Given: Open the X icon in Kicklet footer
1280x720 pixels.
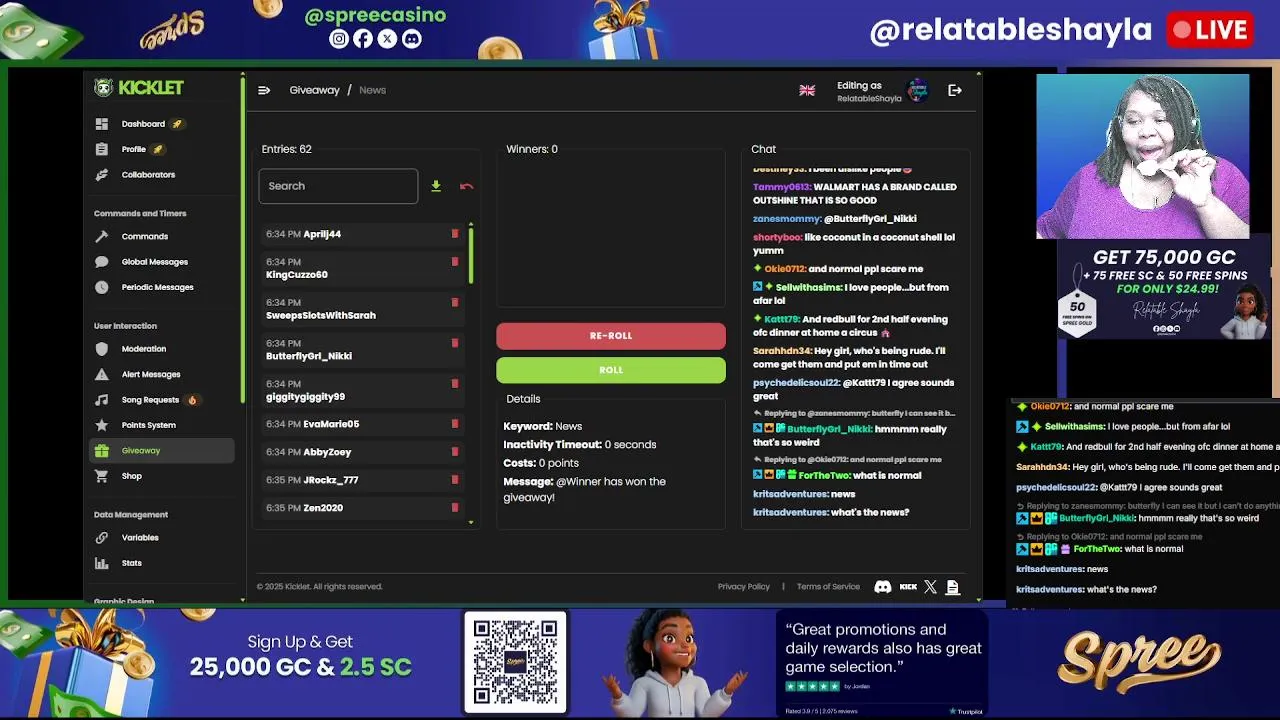Looking at the screenshot, I should click(931, 587).
